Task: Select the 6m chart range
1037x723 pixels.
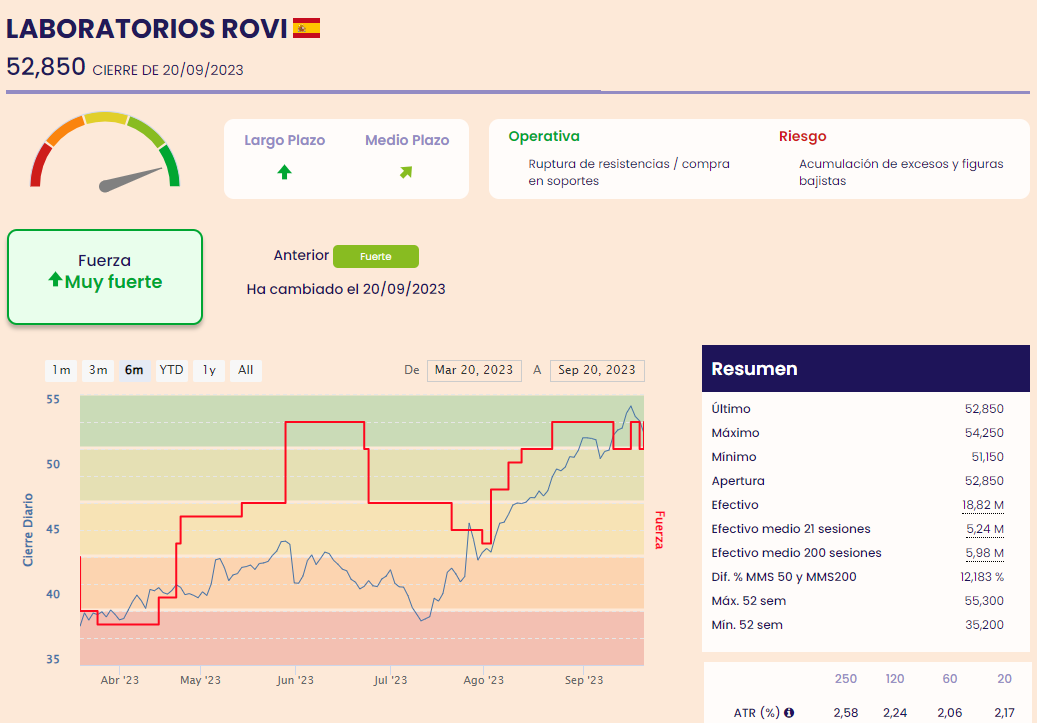Action: click(x=134, y=370)
